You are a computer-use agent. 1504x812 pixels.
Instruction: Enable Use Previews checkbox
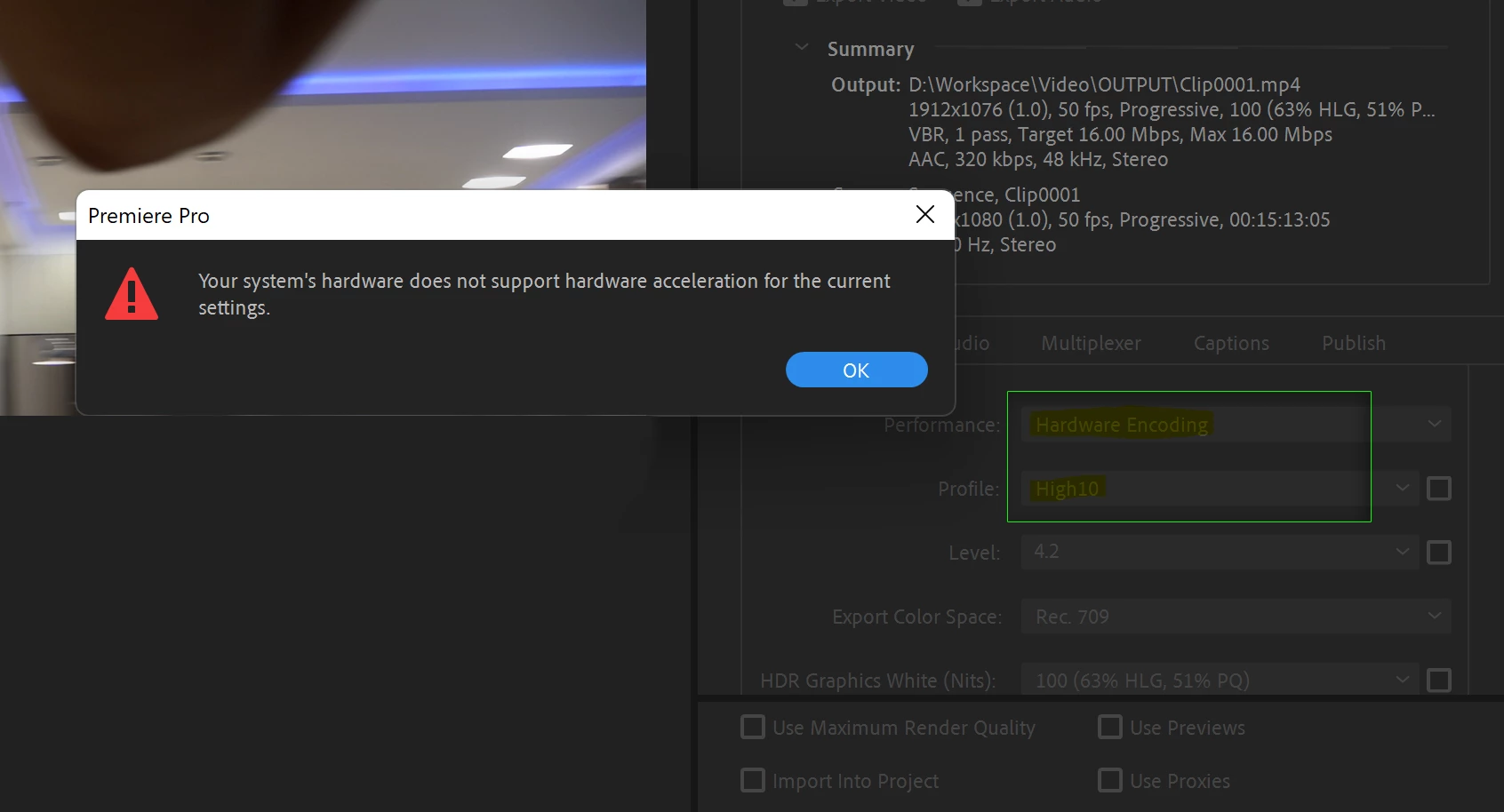[1110, 728]
